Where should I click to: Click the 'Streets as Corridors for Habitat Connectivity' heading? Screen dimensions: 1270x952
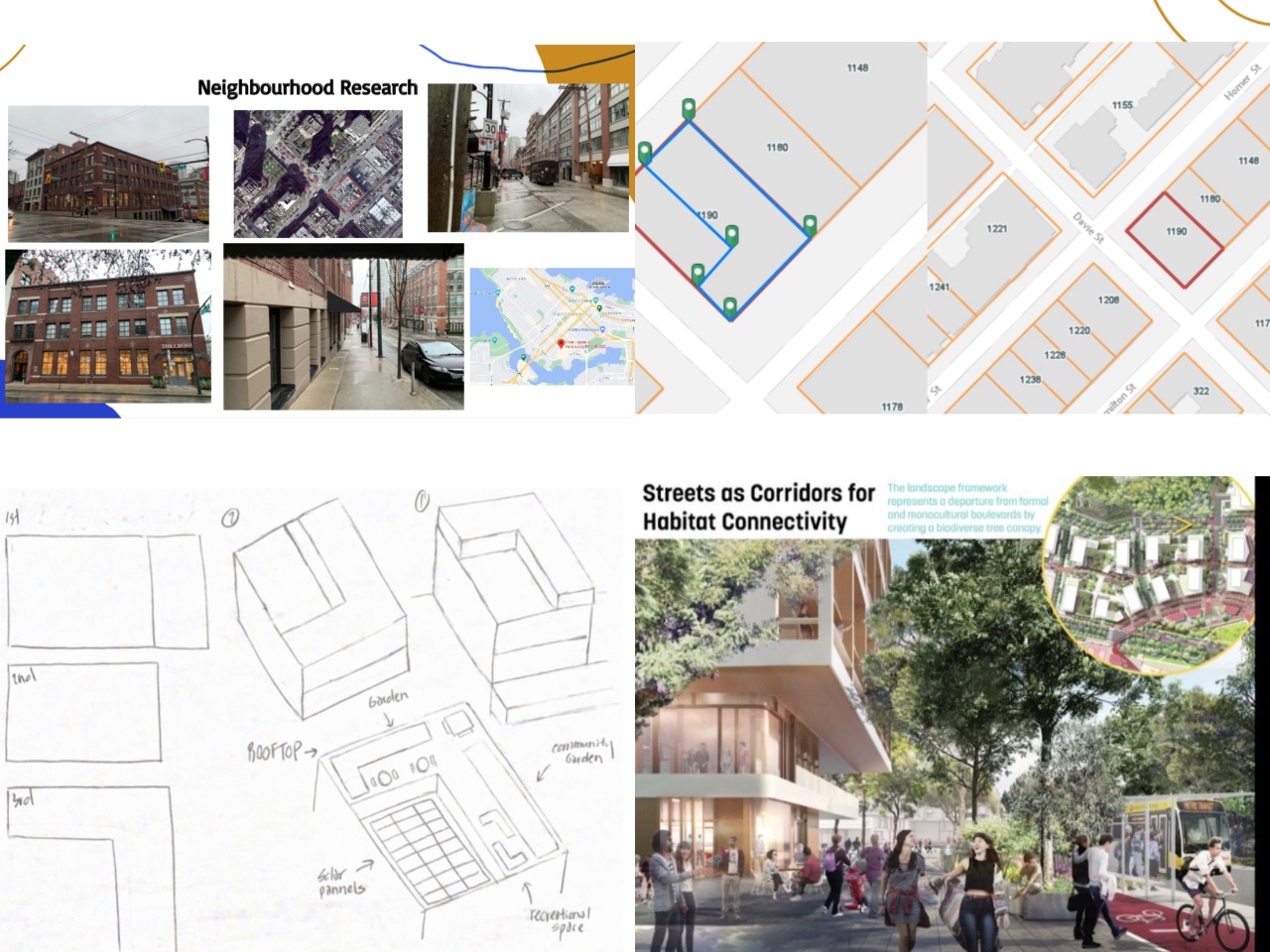click(759, 507)
